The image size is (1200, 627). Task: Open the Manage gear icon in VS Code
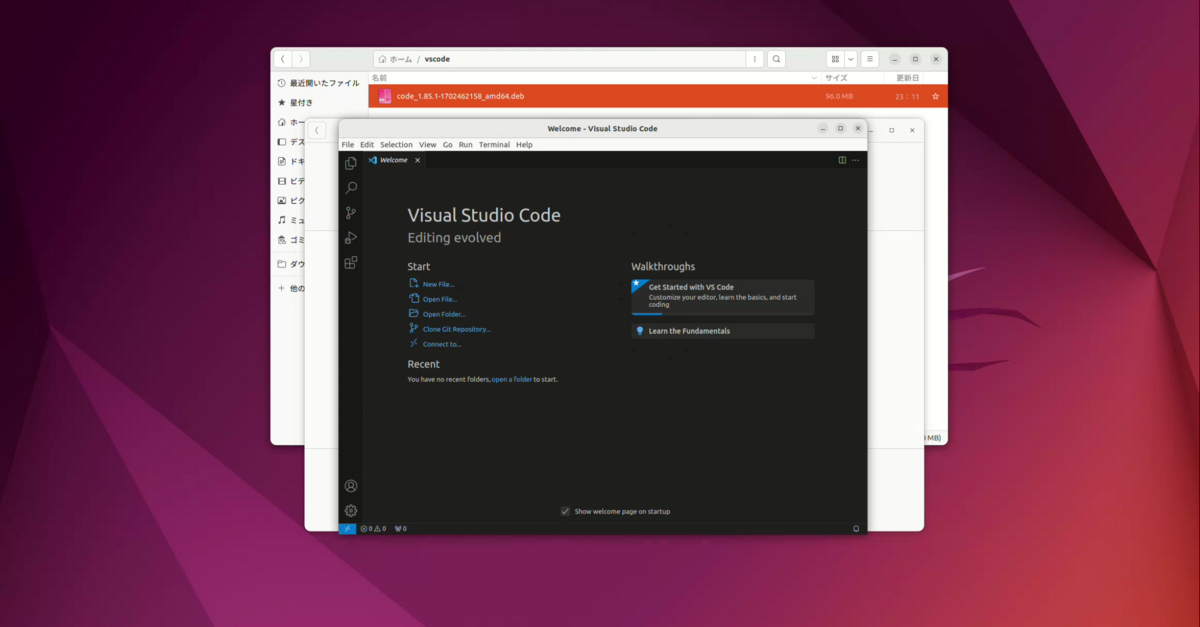[351, 511]
